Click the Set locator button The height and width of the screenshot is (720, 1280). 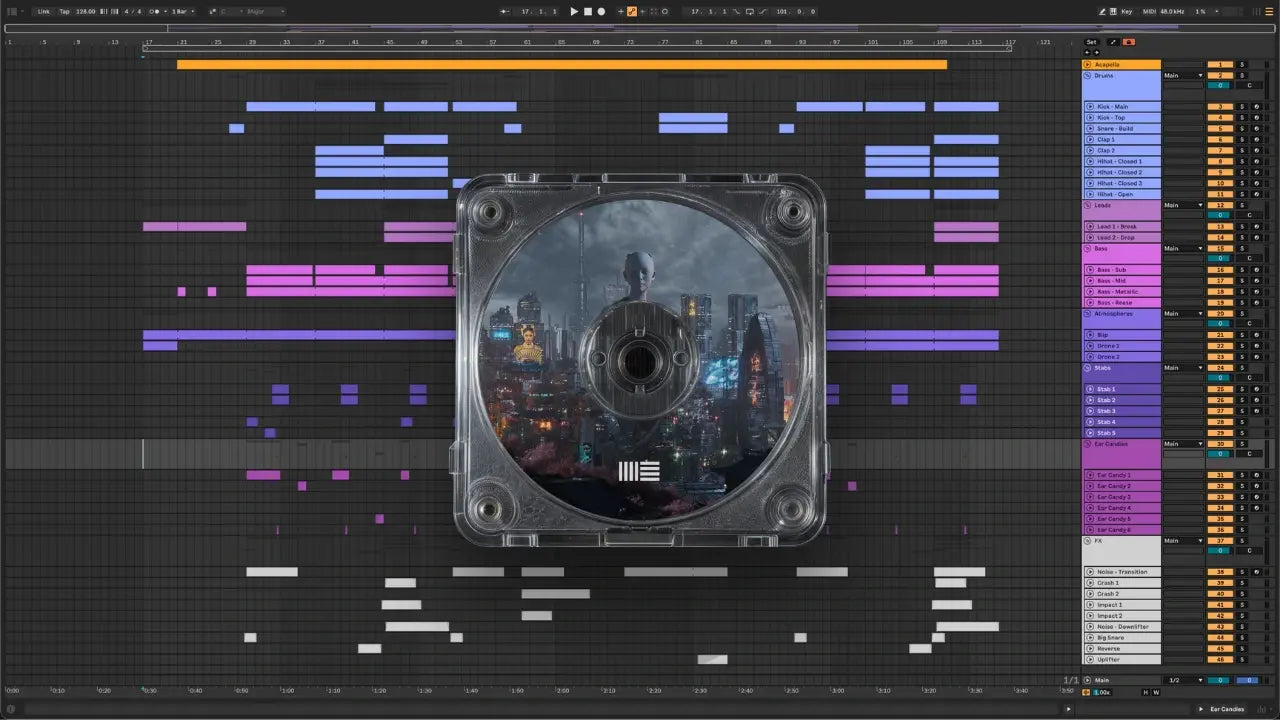tap(1091, 42)
